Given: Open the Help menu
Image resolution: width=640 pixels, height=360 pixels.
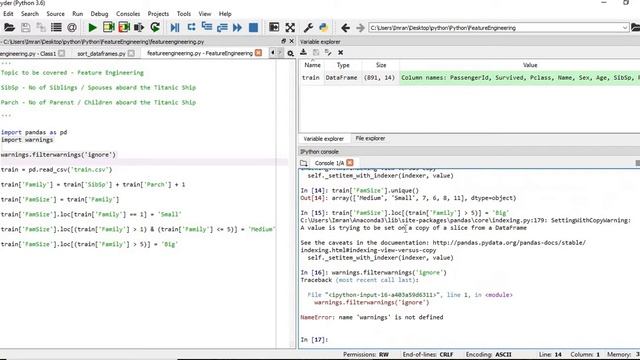Looking at the screenshot, I should [225, 14].
